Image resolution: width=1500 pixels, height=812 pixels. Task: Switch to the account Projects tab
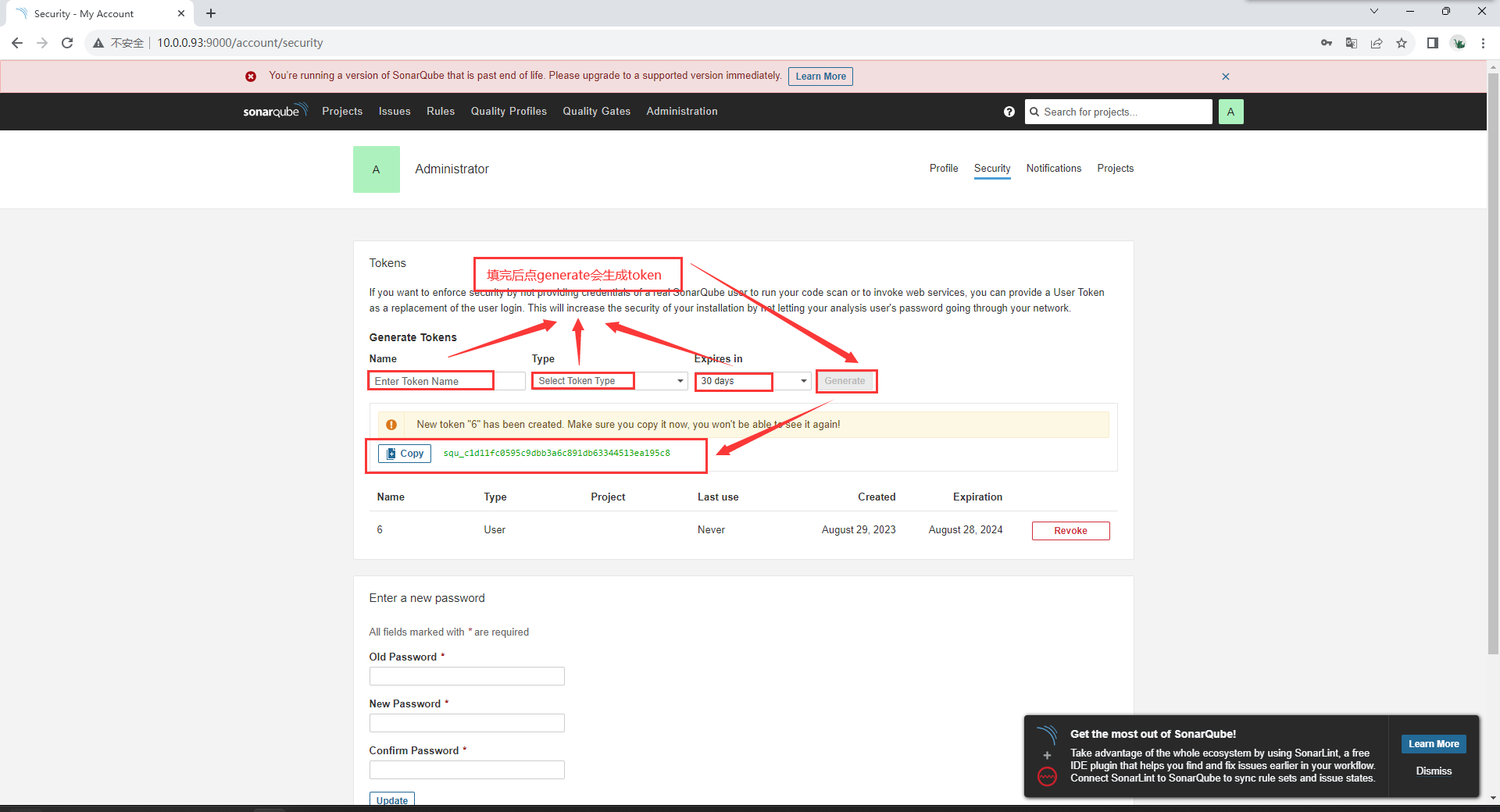1116,169
